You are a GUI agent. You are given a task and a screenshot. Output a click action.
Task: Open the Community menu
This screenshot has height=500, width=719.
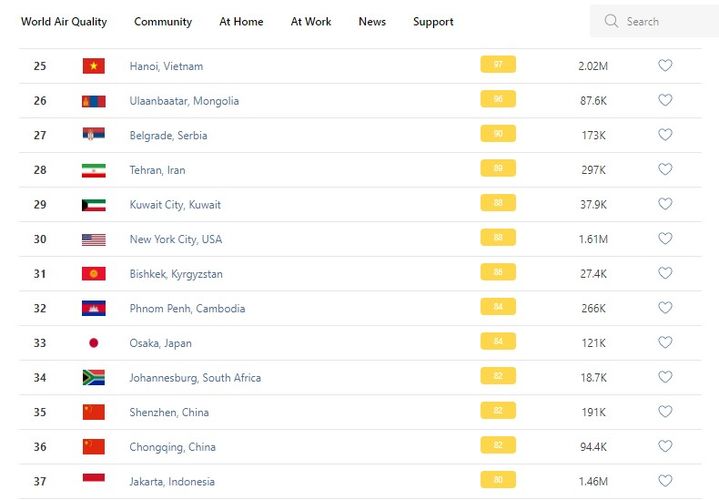pyautogui.click(x=163, y=21)
